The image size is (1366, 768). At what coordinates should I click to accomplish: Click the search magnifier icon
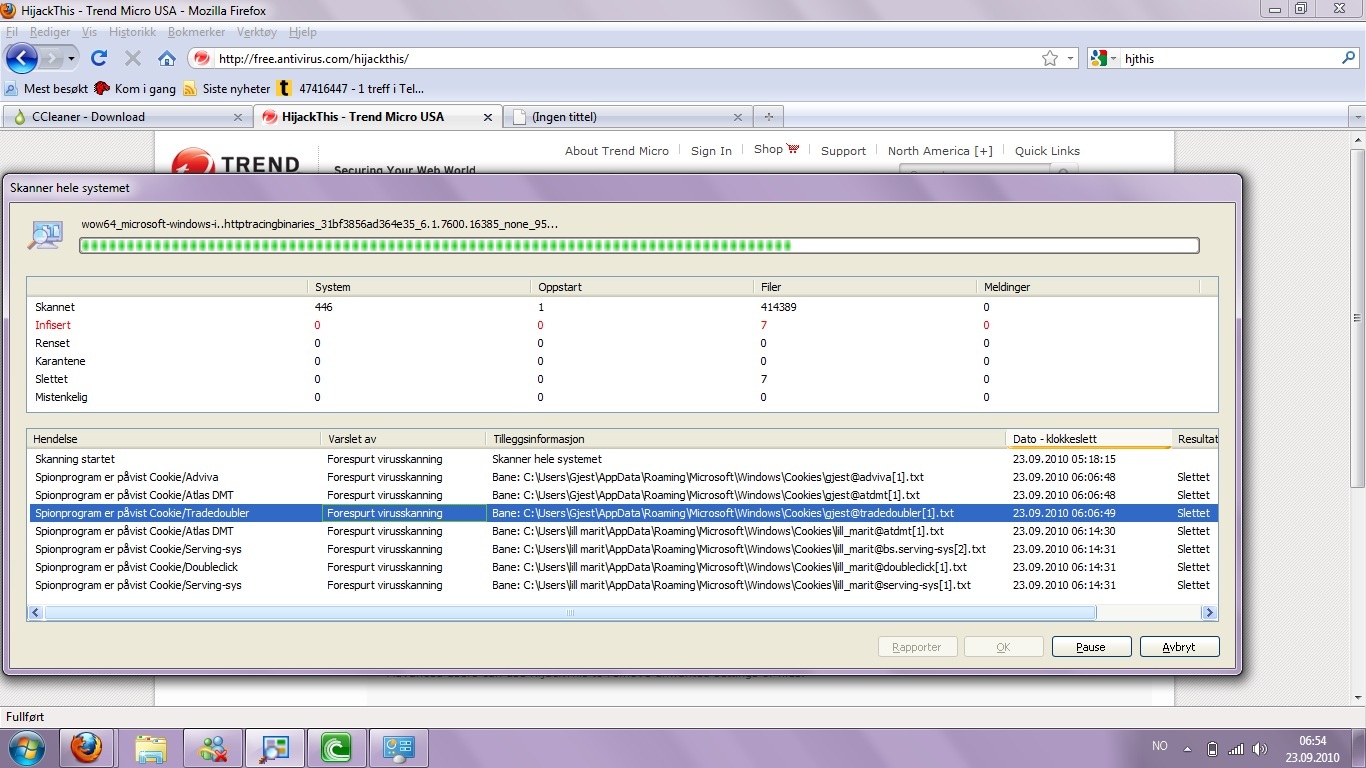[x=1348, y=58]
